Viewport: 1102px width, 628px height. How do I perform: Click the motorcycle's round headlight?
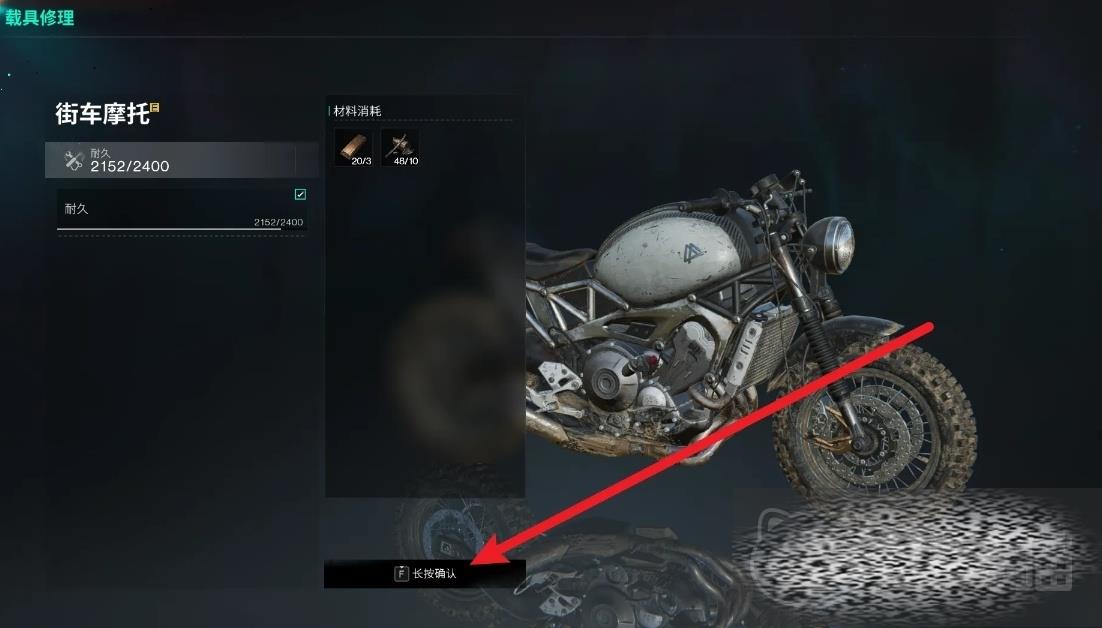click(x=829, y=244)
